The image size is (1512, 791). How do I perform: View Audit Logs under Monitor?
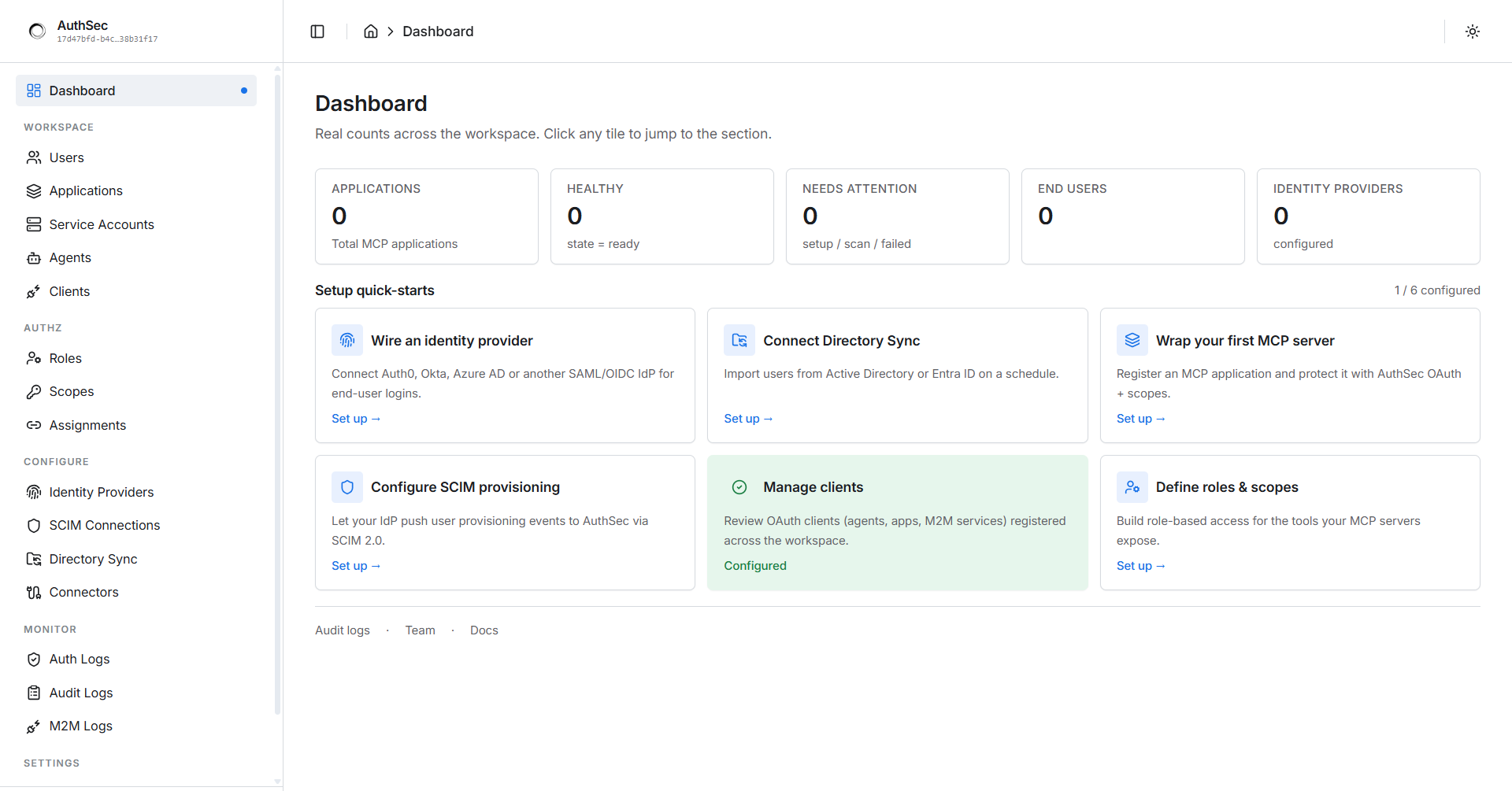coord(136,693)
